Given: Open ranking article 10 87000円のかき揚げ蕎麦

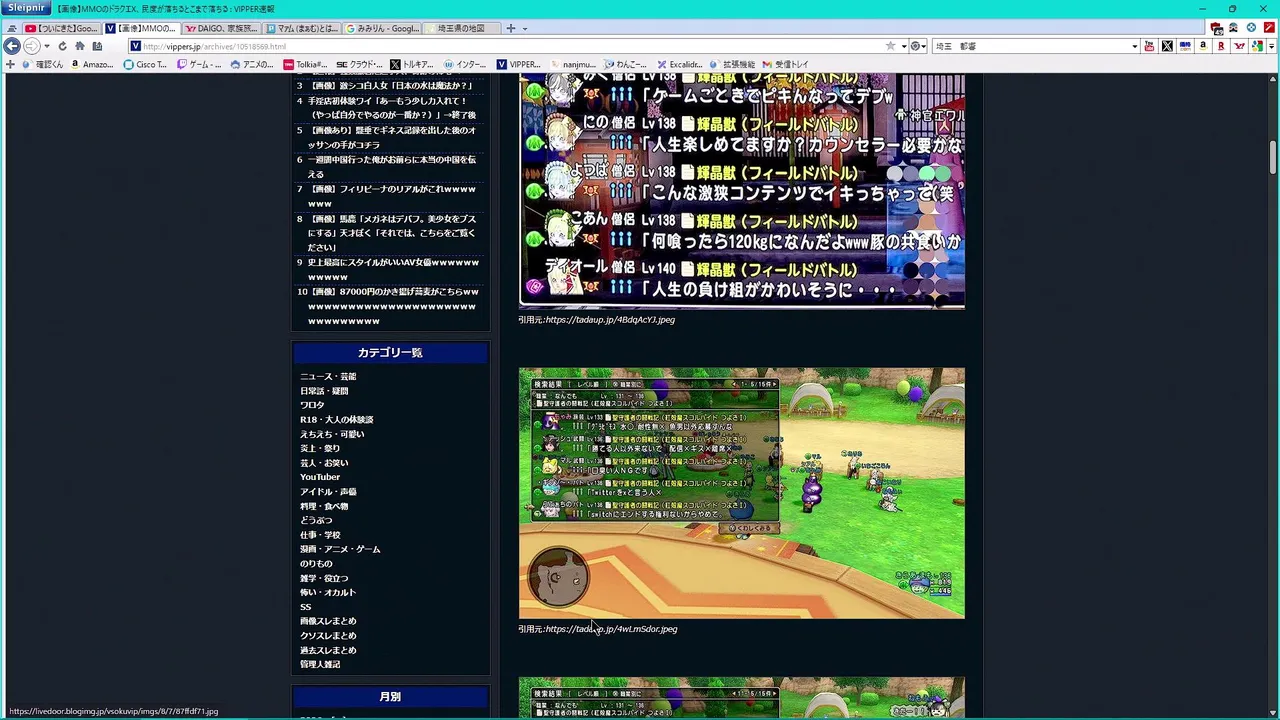Looking at the screenshot, I should click(393, 306).
